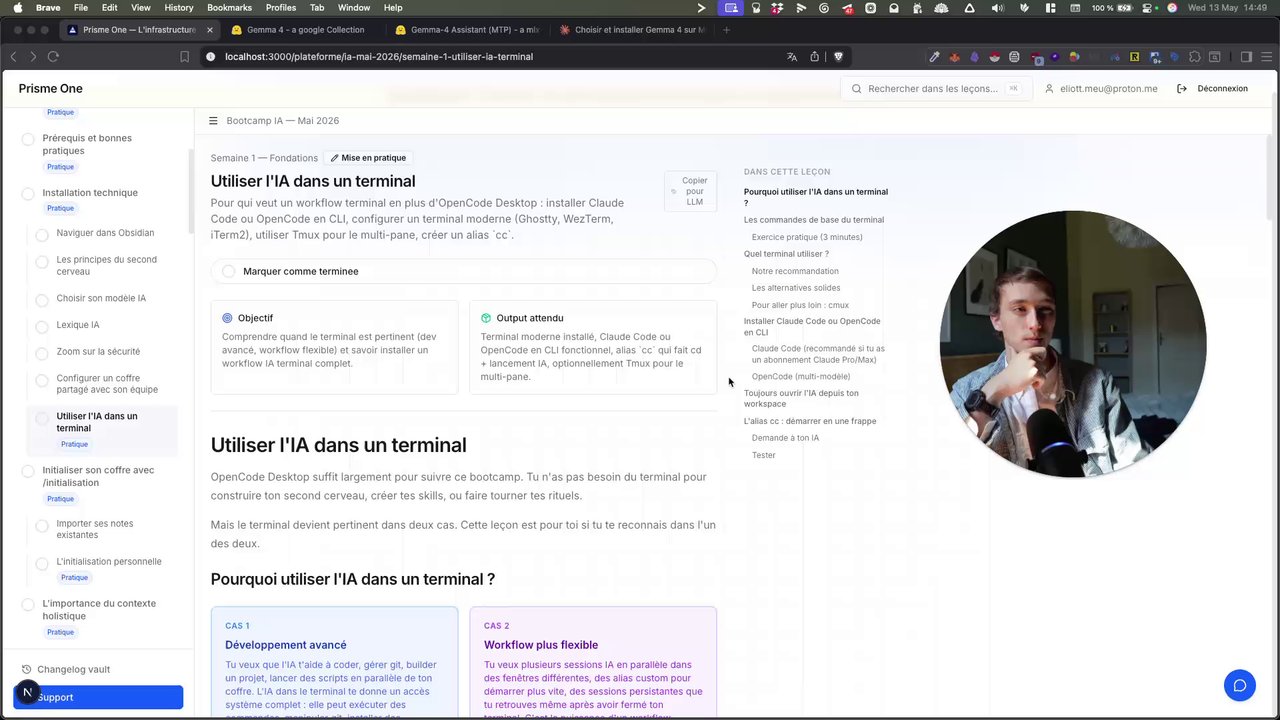Toggle the browser sidebar panel icon
Viewport: 1280px width, 720px height.
click(x=1246, y=57)
